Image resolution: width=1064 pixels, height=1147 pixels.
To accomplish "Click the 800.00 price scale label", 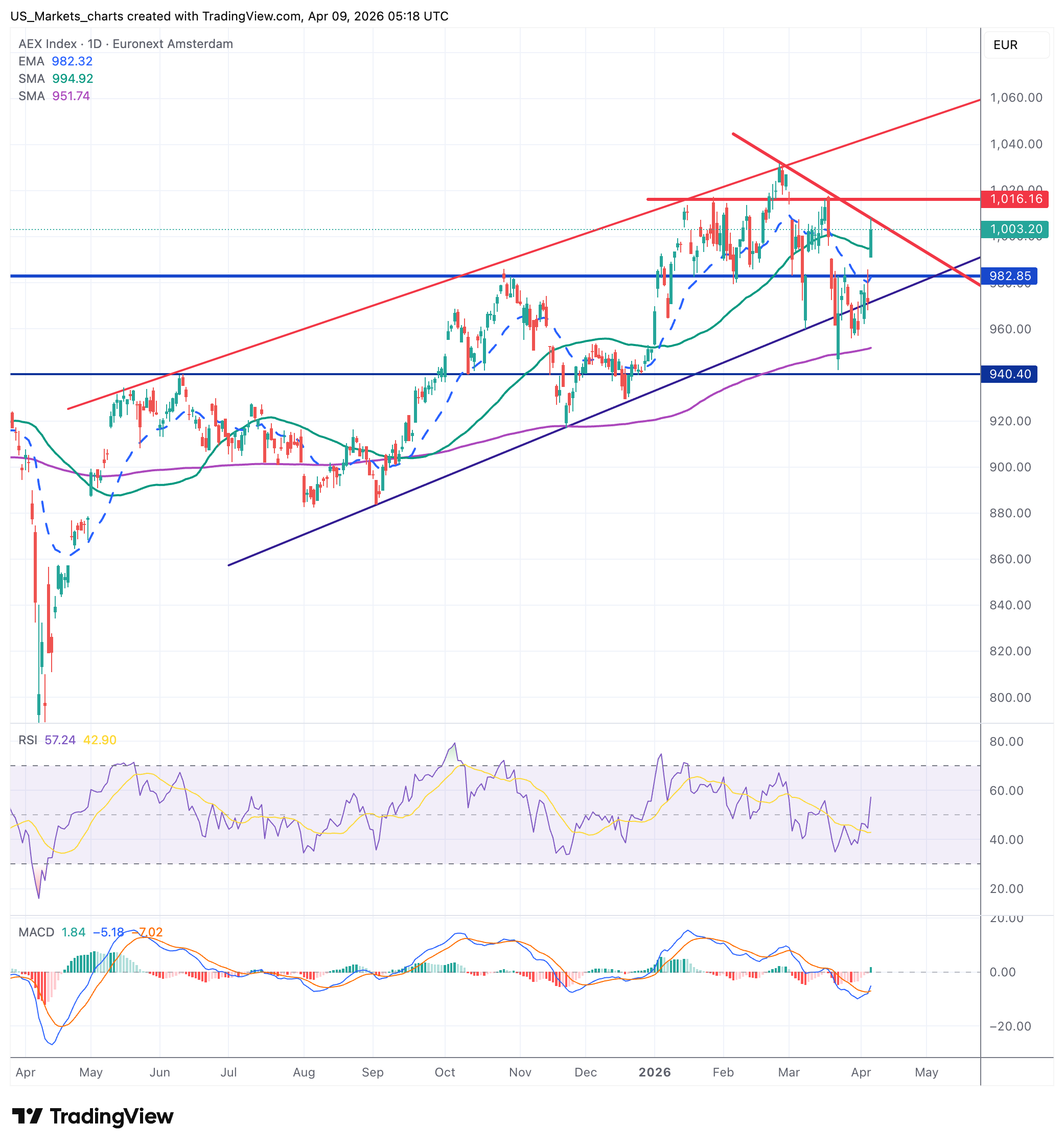I will pos(1010,697).
